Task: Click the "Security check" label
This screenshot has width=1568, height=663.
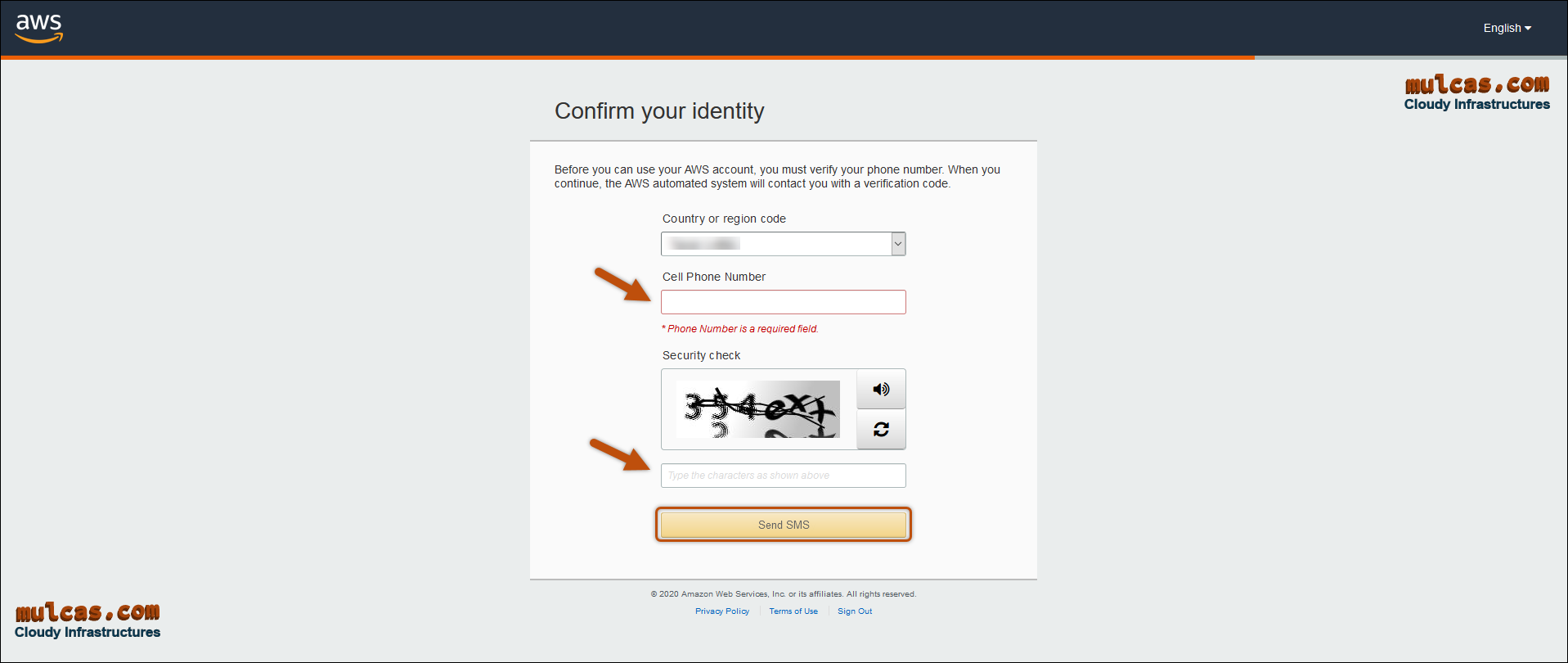Action: 701,355
